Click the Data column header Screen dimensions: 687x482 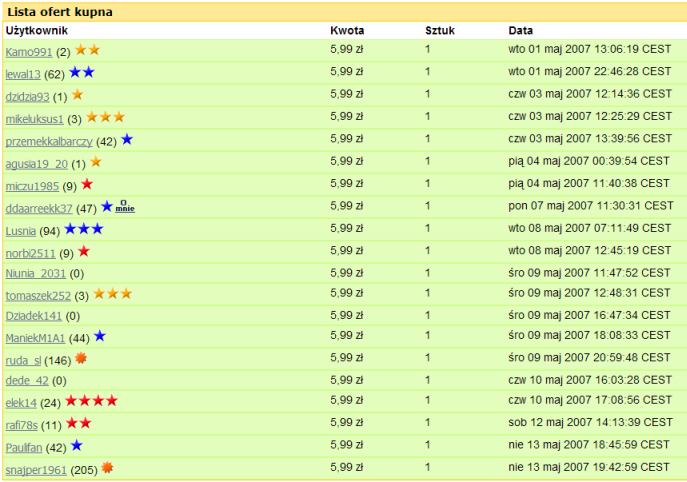click(521, 31)
